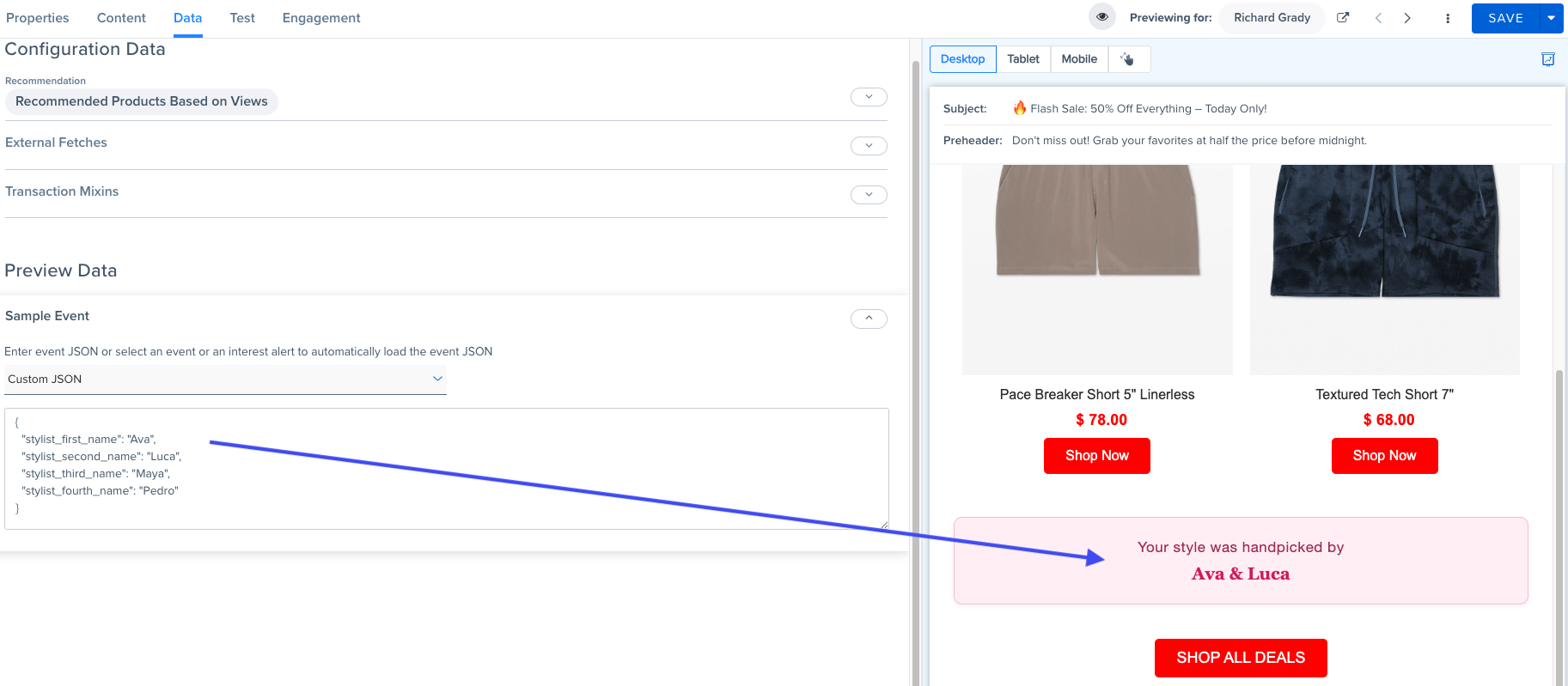Collapse the Sample Event section
1568x686 pixels.
[869, 319]
